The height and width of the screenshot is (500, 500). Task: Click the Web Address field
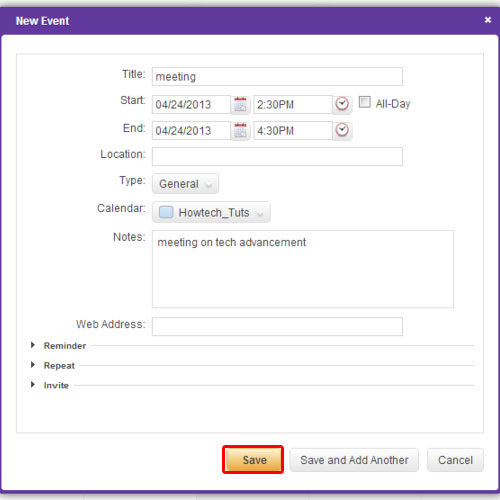277,326
